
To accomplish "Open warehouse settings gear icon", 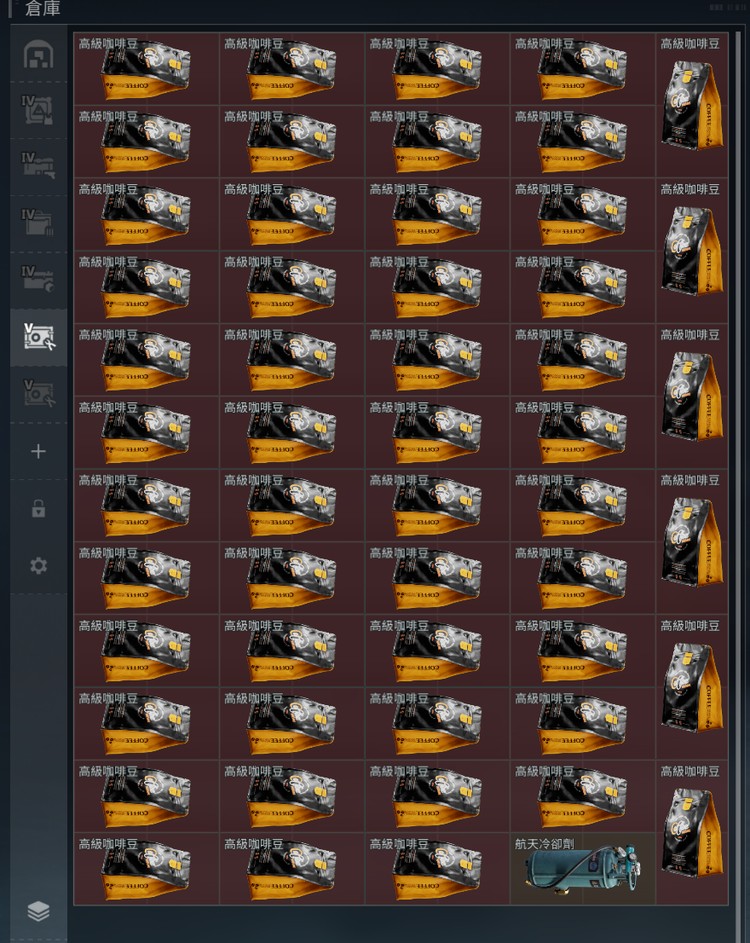I will coord(38,565).
